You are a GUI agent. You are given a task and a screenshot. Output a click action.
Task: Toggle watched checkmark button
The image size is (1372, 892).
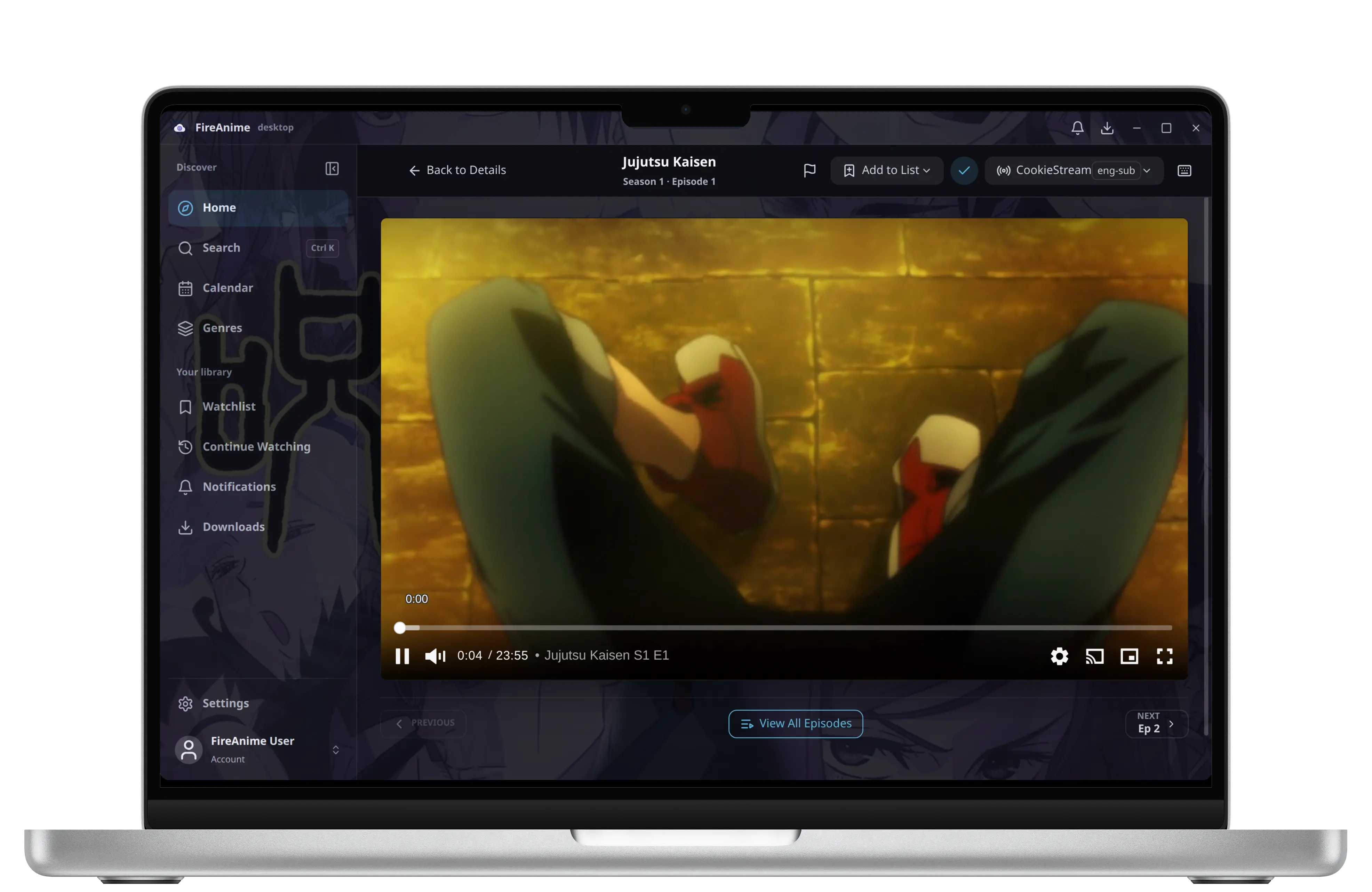964,170
